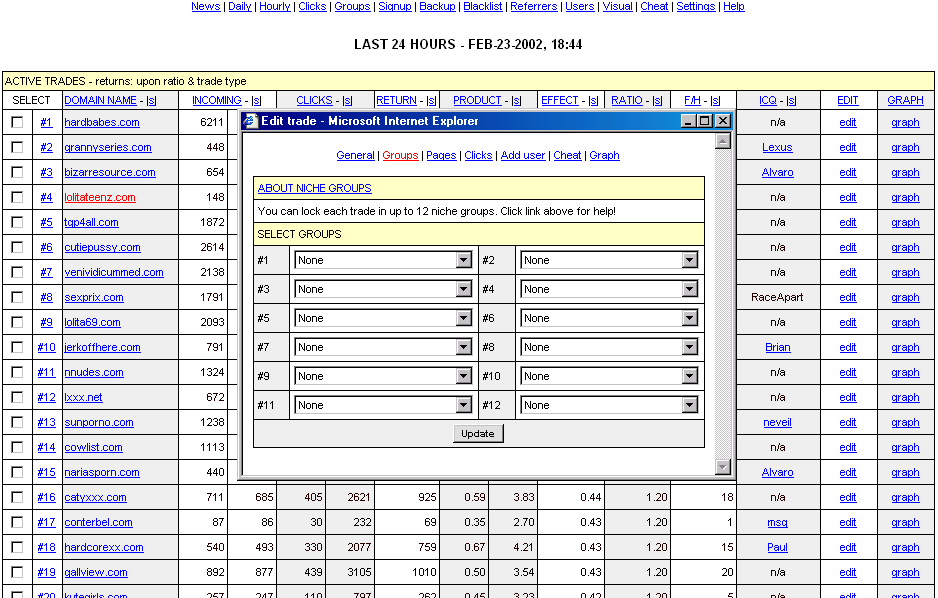Tick the checkbox for grannyseries.com row
This screenshot has width=938, height=598.
pos(17,147)
